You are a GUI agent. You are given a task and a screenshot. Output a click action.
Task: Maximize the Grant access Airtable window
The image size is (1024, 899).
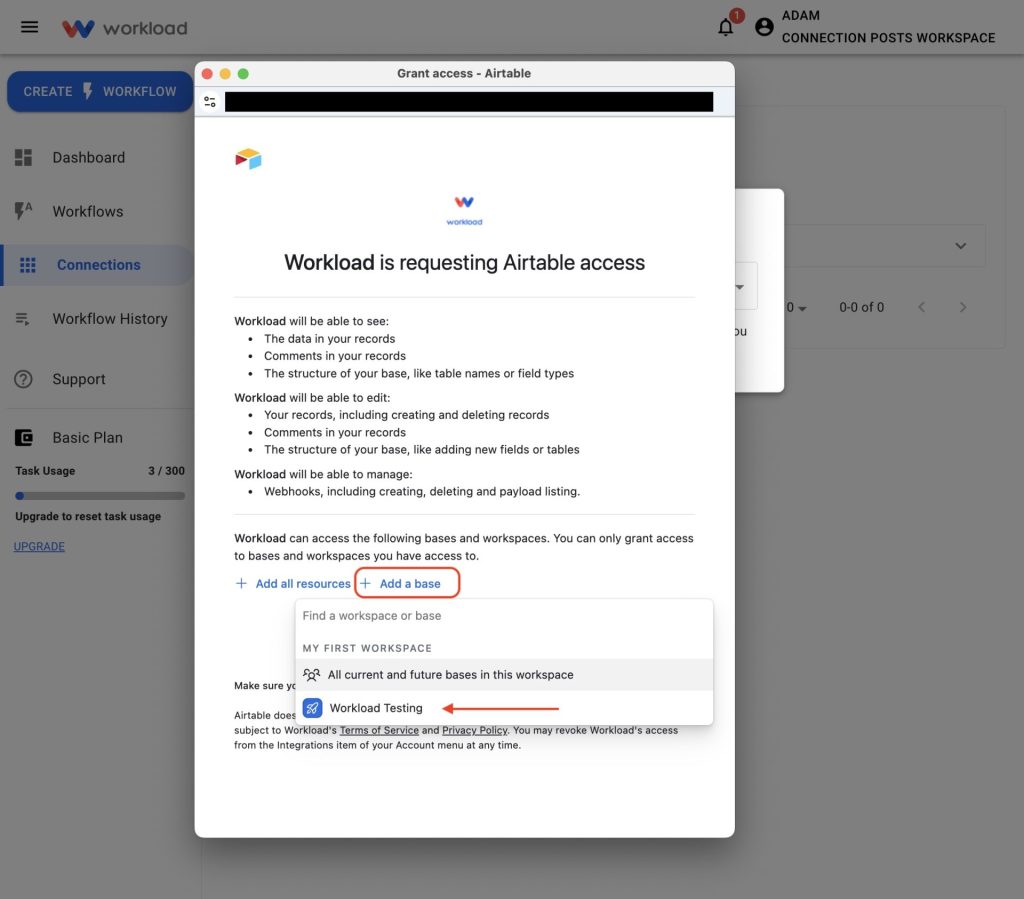point(243,74)
